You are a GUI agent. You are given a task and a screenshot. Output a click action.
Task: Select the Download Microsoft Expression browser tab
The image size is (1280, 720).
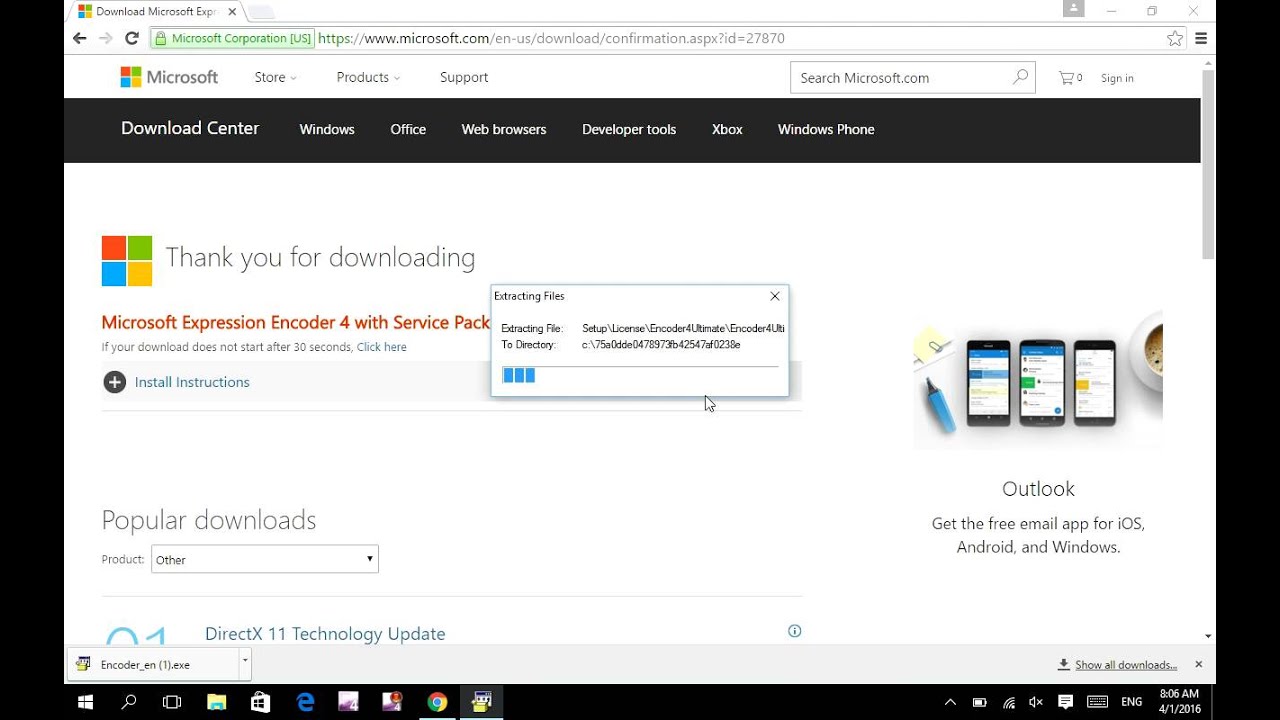[156, 12]
